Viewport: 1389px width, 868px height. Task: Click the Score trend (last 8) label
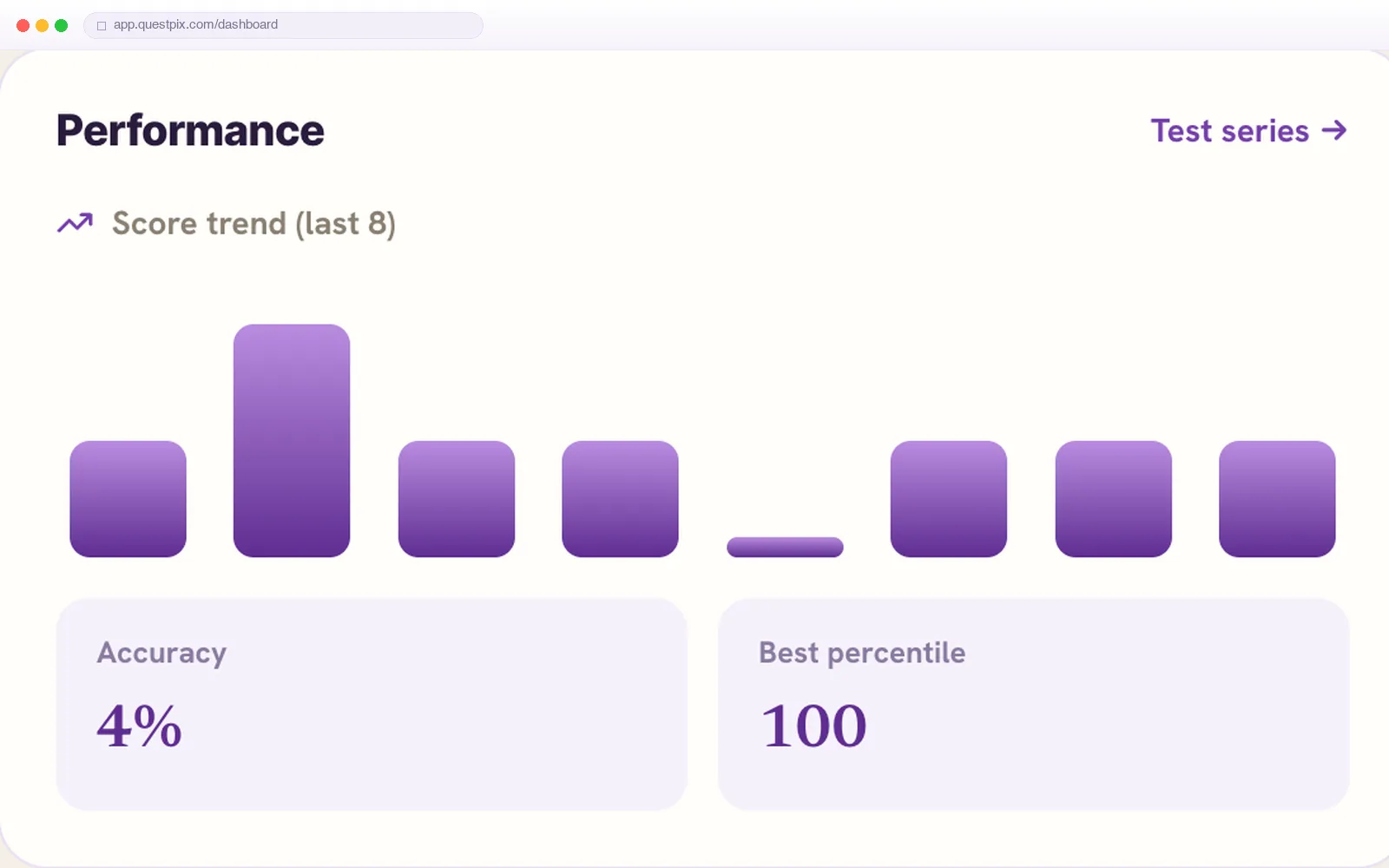(254, 224)
